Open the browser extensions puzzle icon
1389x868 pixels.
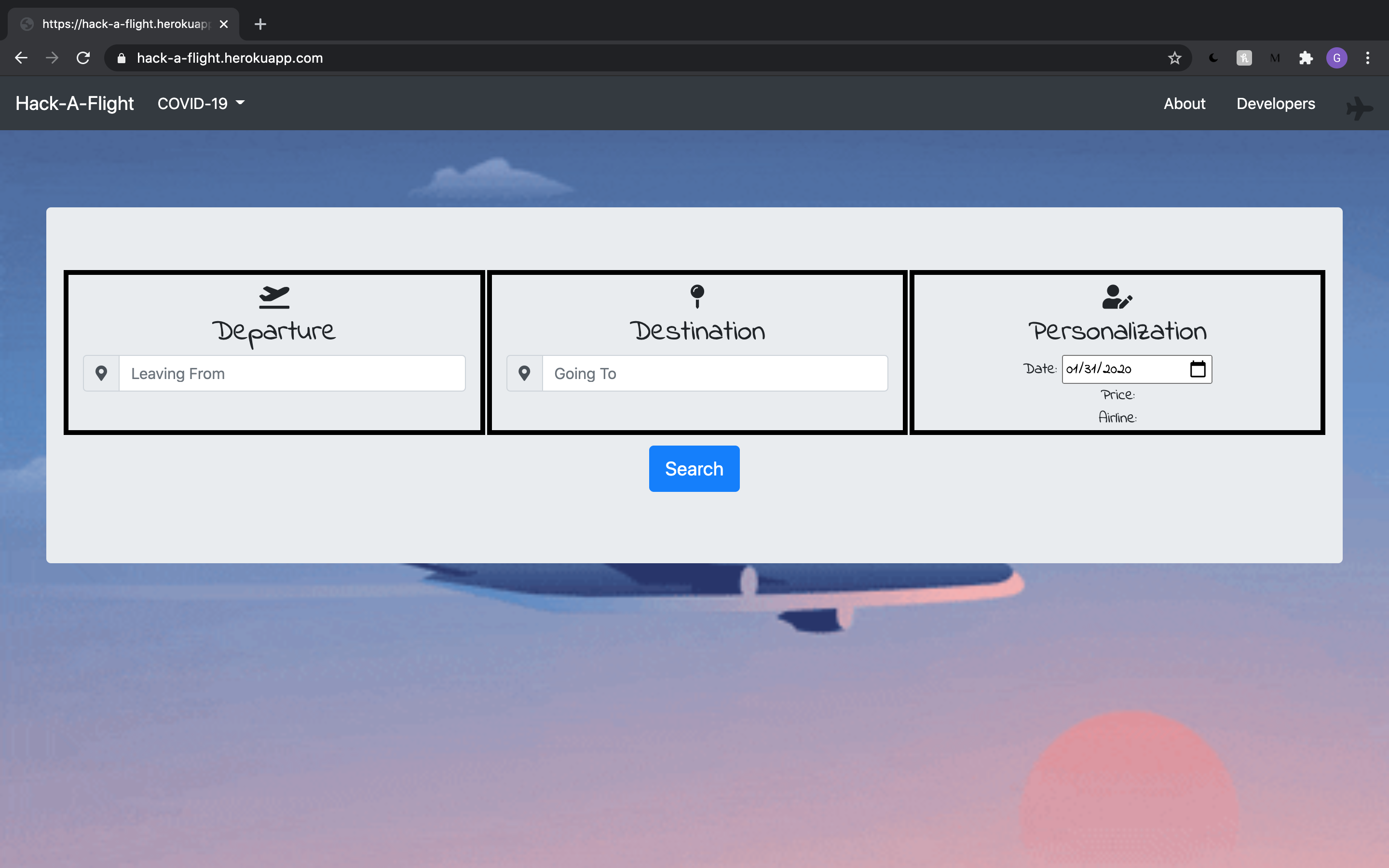click(1306, 58)
